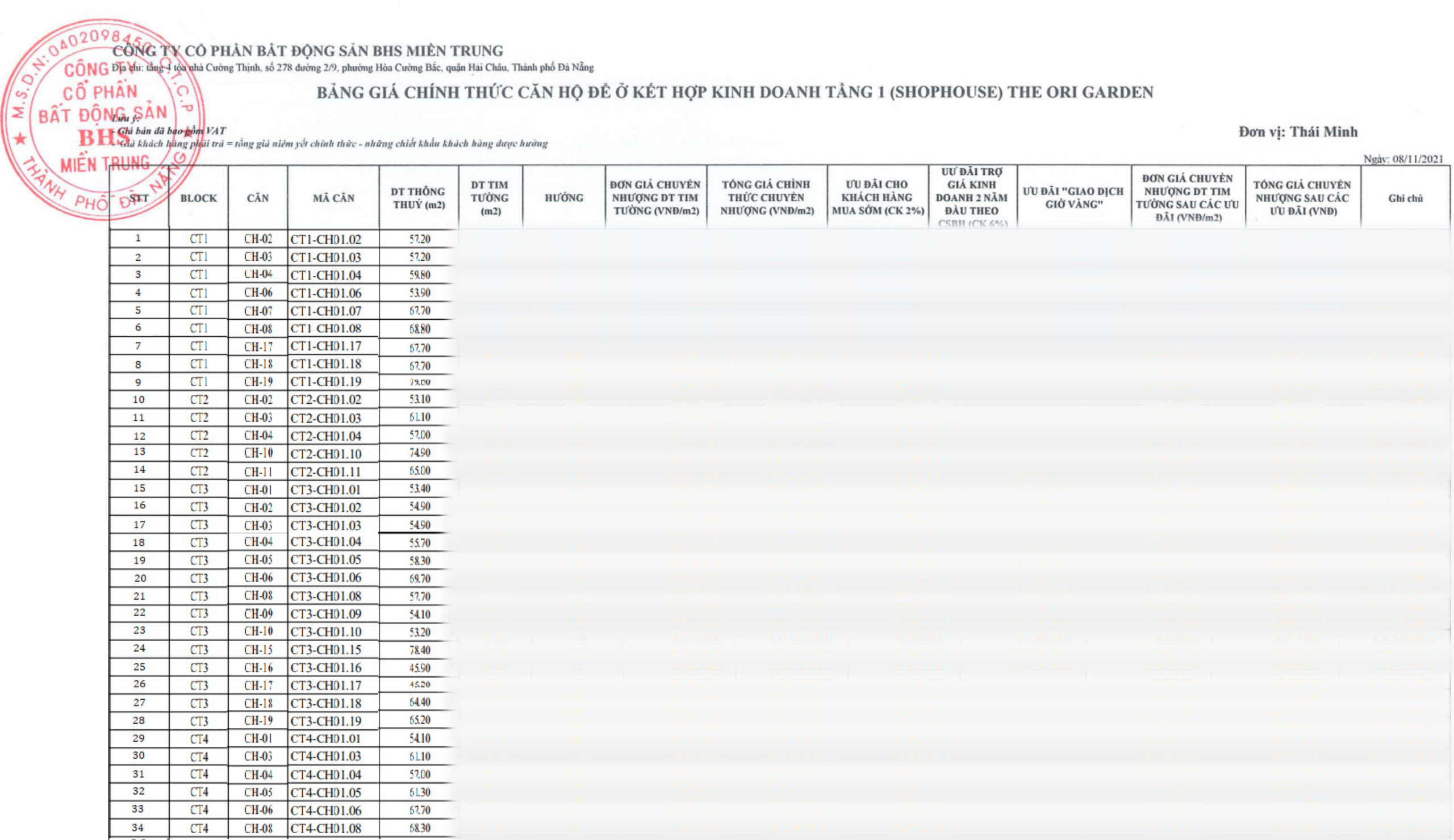
Task: Click the 'CĂN' column header
Action: [x=258, y=198]
